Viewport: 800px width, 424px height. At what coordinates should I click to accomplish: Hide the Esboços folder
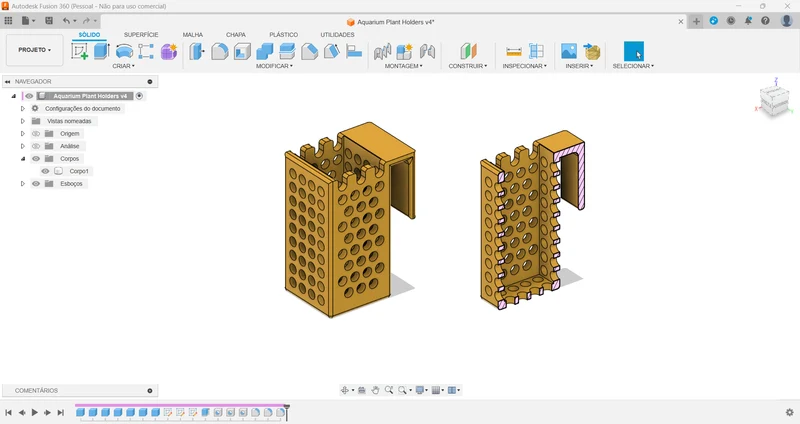tap(36, 184)
